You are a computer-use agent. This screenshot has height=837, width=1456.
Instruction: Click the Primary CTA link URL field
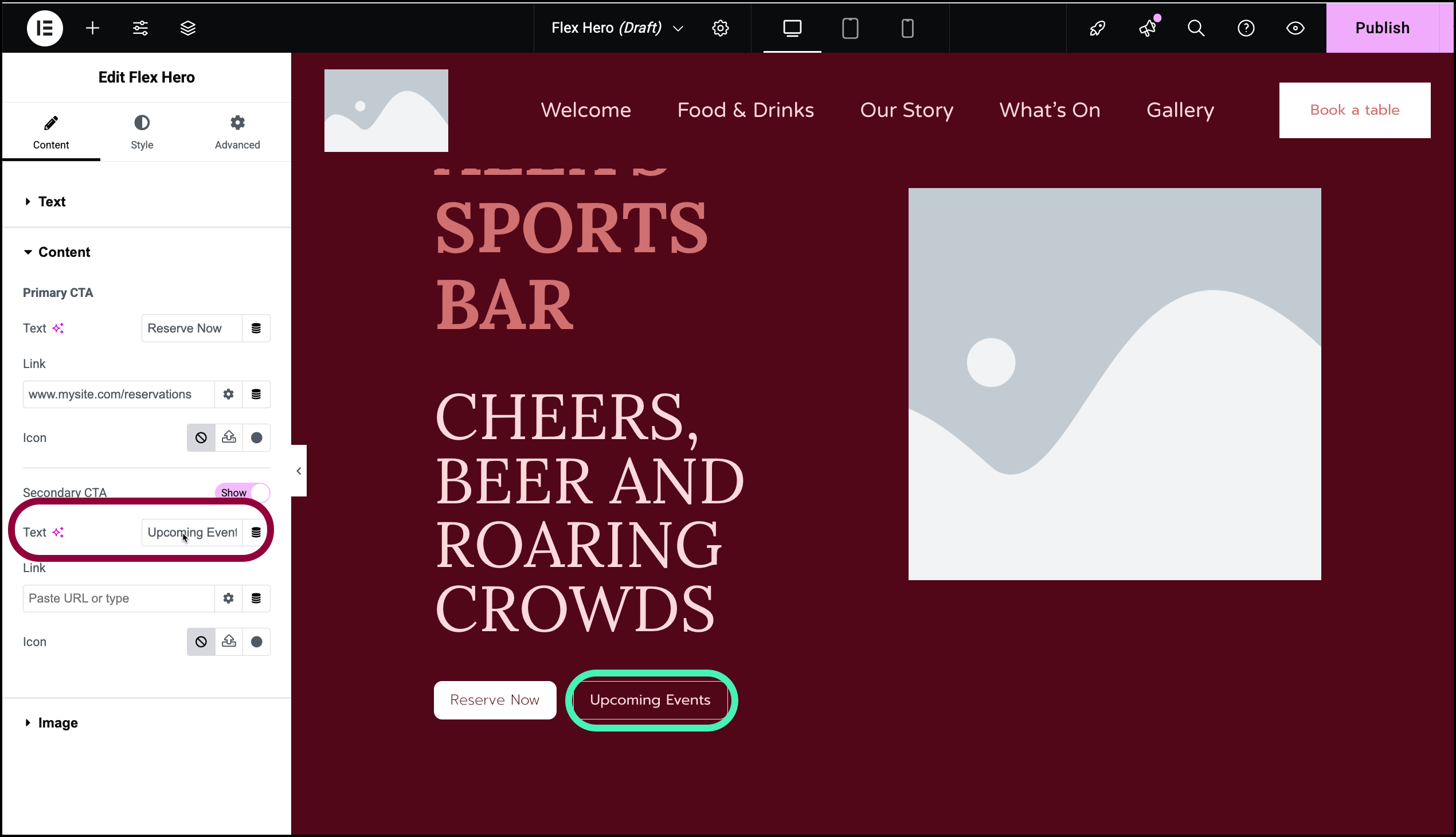(x=119, y=394)
